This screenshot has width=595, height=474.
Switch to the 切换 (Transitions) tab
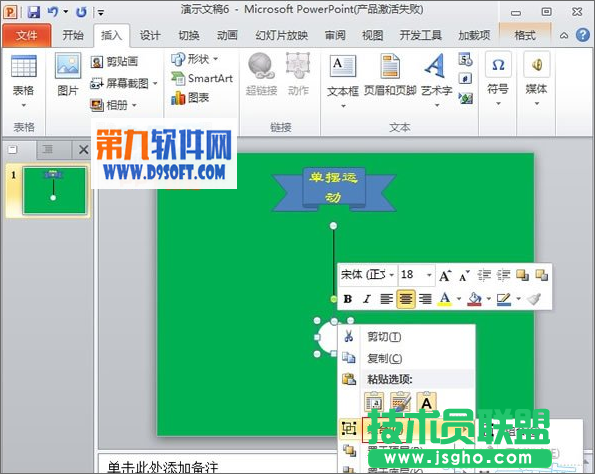[189, 35]
